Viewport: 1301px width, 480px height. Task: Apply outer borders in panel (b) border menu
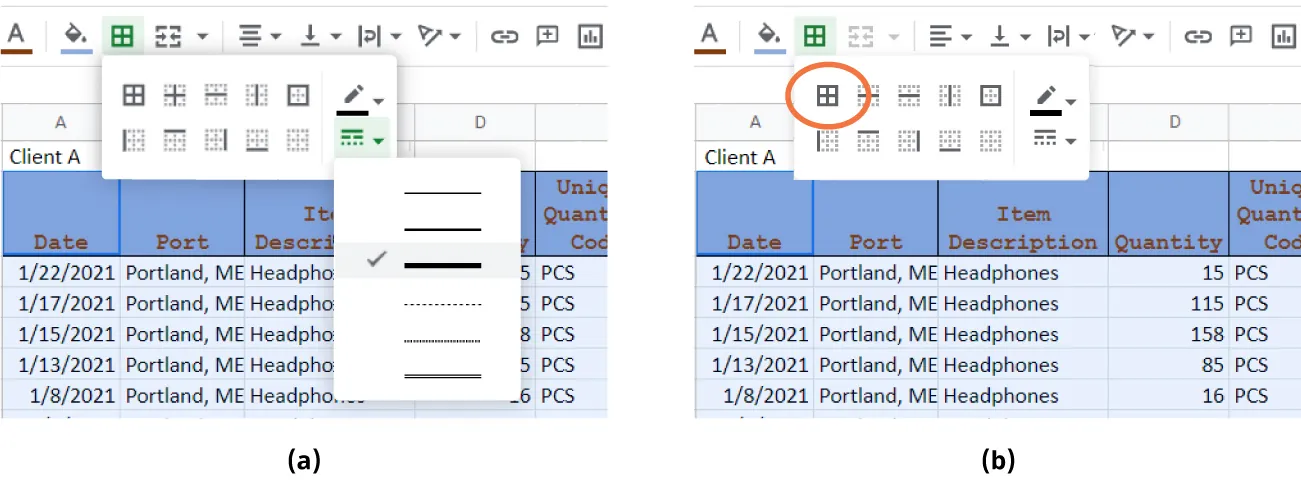[989, 96]
